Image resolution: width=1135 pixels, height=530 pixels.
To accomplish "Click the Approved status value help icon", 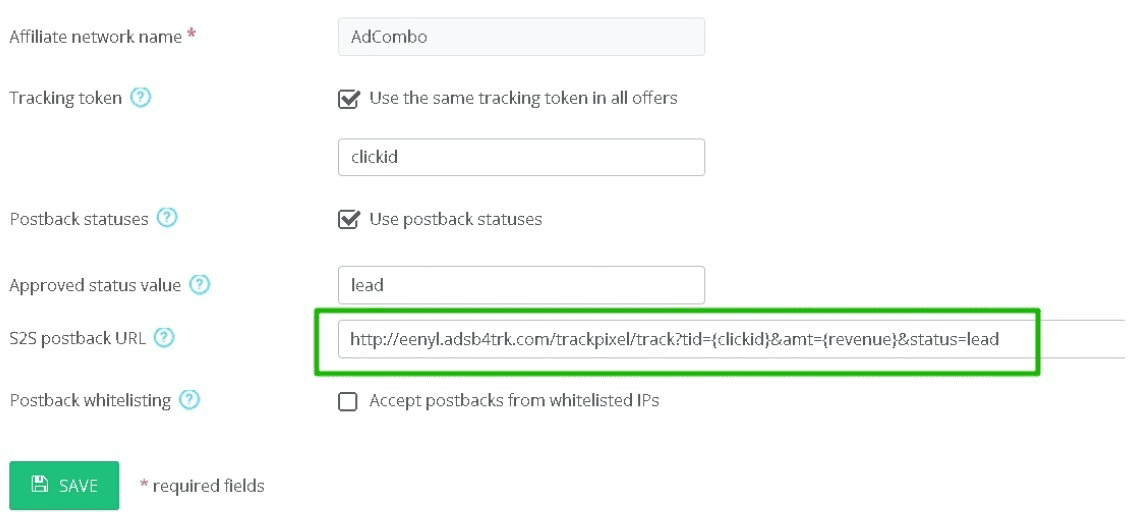I will (200, 285).
